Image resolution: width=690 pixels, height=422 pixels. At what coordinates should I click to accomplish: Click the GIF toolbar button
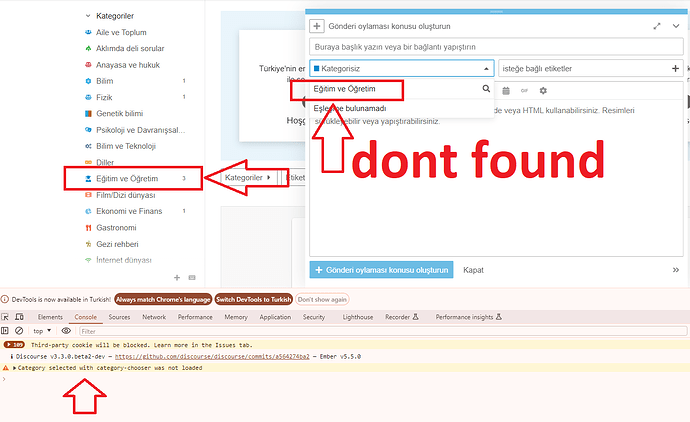pyautogui.click(x=524, y=91)
